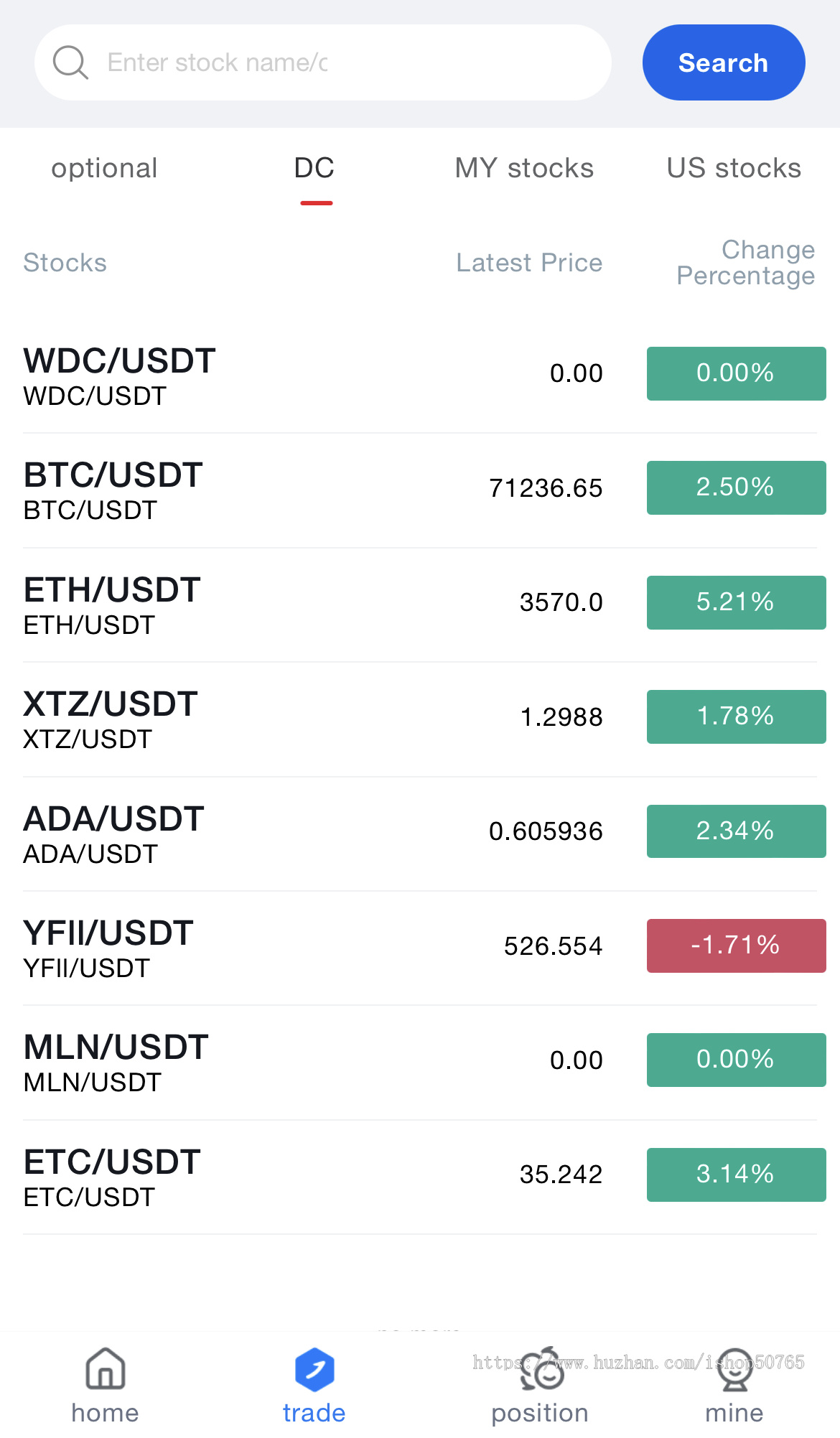This screenshot has width=840, height=1438.
Task: Tap the home icon in bottom navigation
Action: (x=105, y=1369)
